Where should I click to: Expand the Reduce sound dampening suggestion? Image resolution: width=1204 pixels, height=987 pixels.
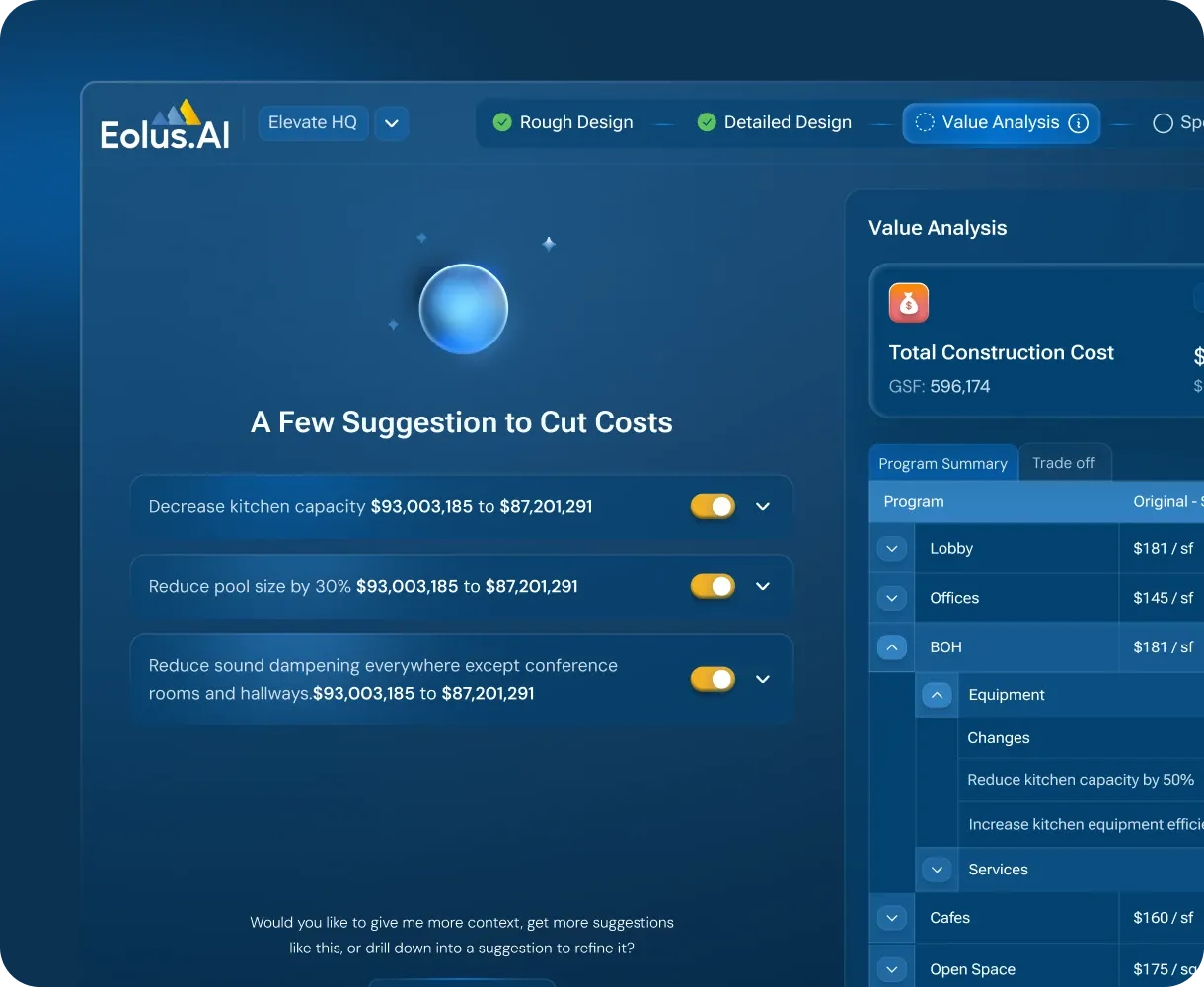[763, 679]
